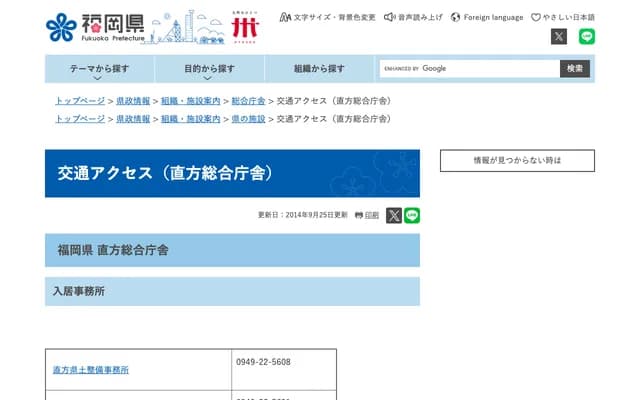Open the header X social icon
This screenshot has width=640, height=400.
click(x=559, y=36)
